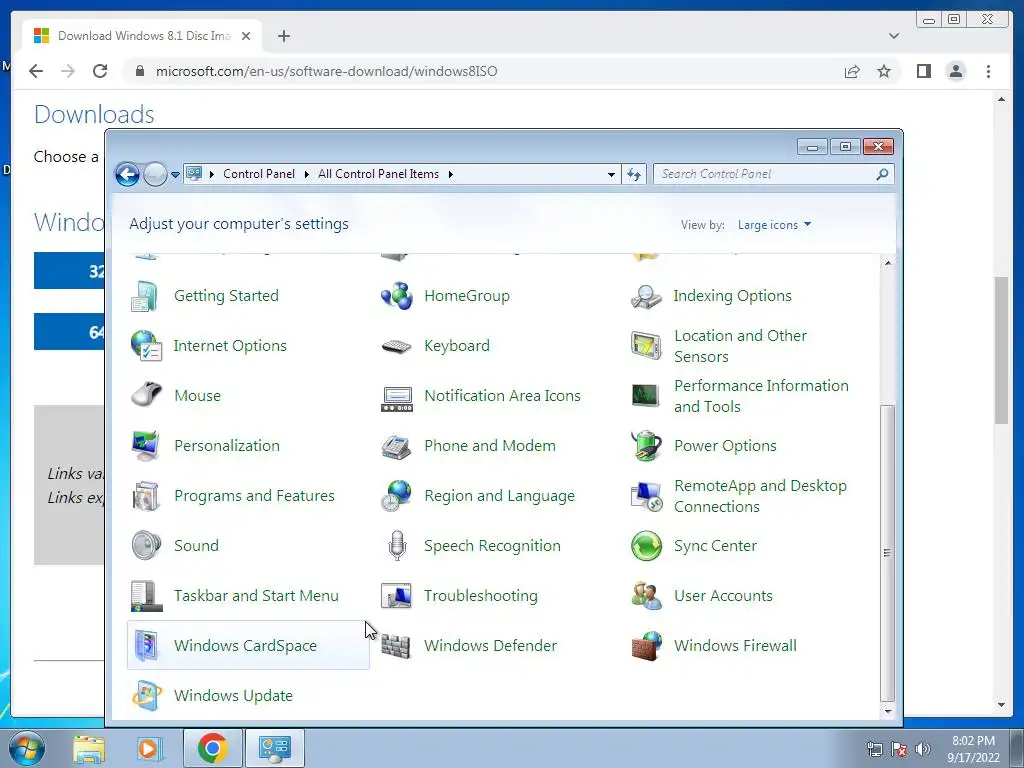Image resolution: width=1024 pixels, height=768 pixels.
Task: Open the View by Large icons dropdown
Action: click(774, 225)
